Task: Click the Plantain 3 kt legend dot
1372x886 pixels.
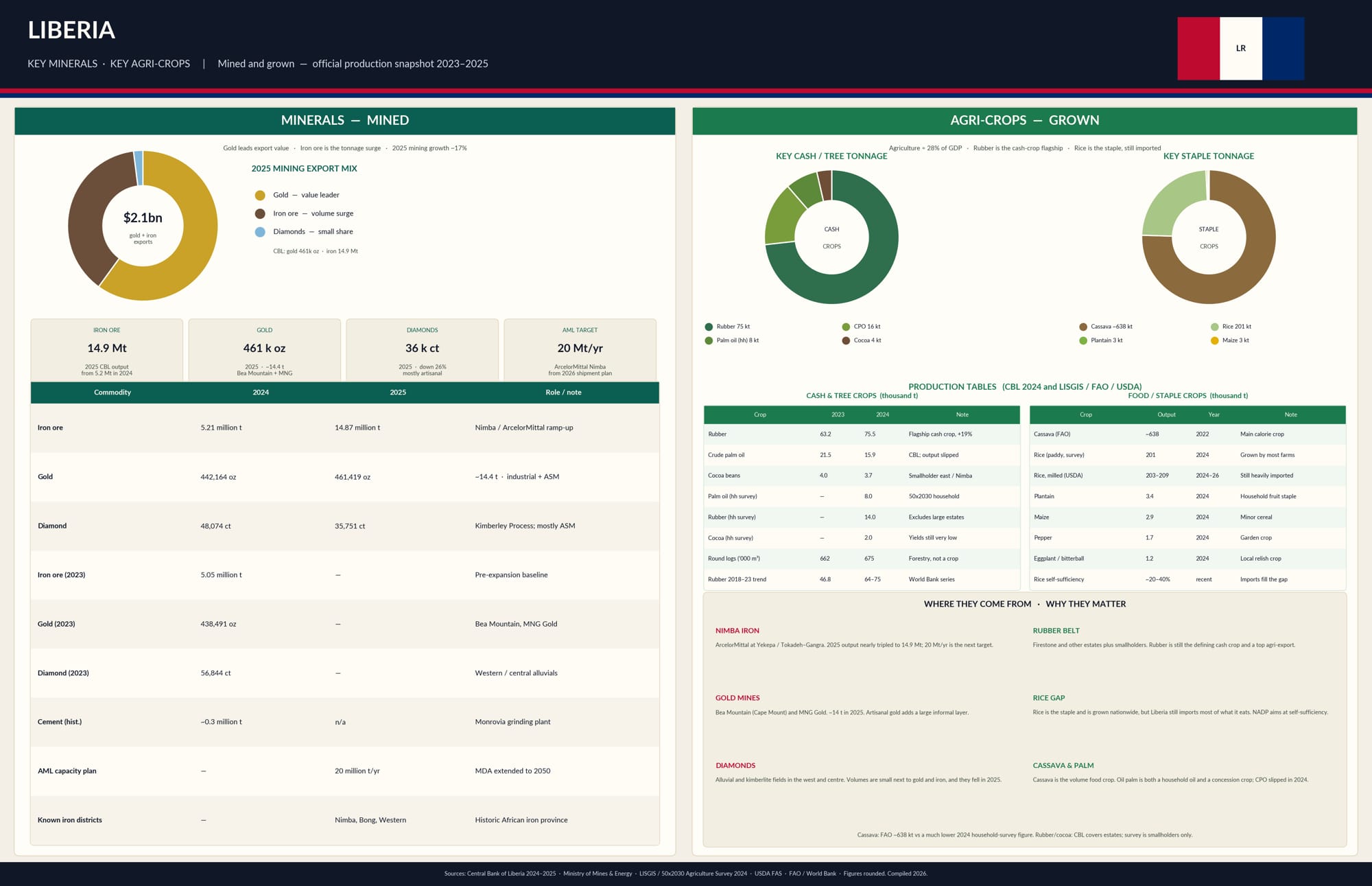Action: tap(1083, 340)
